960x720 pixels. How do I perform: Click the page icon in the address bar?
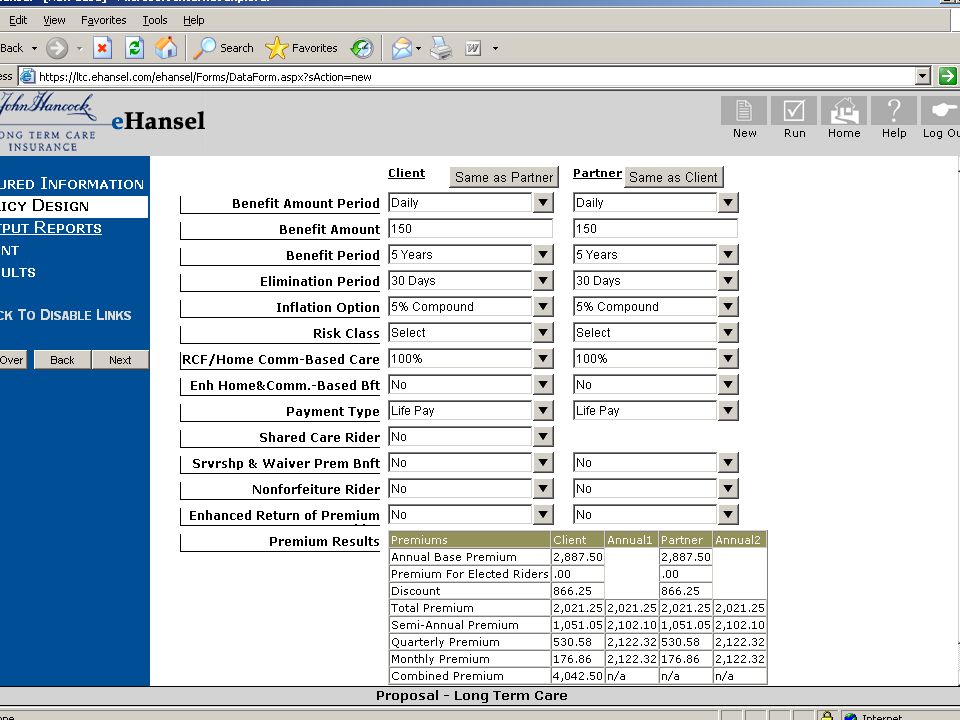(x=27, y=77)
